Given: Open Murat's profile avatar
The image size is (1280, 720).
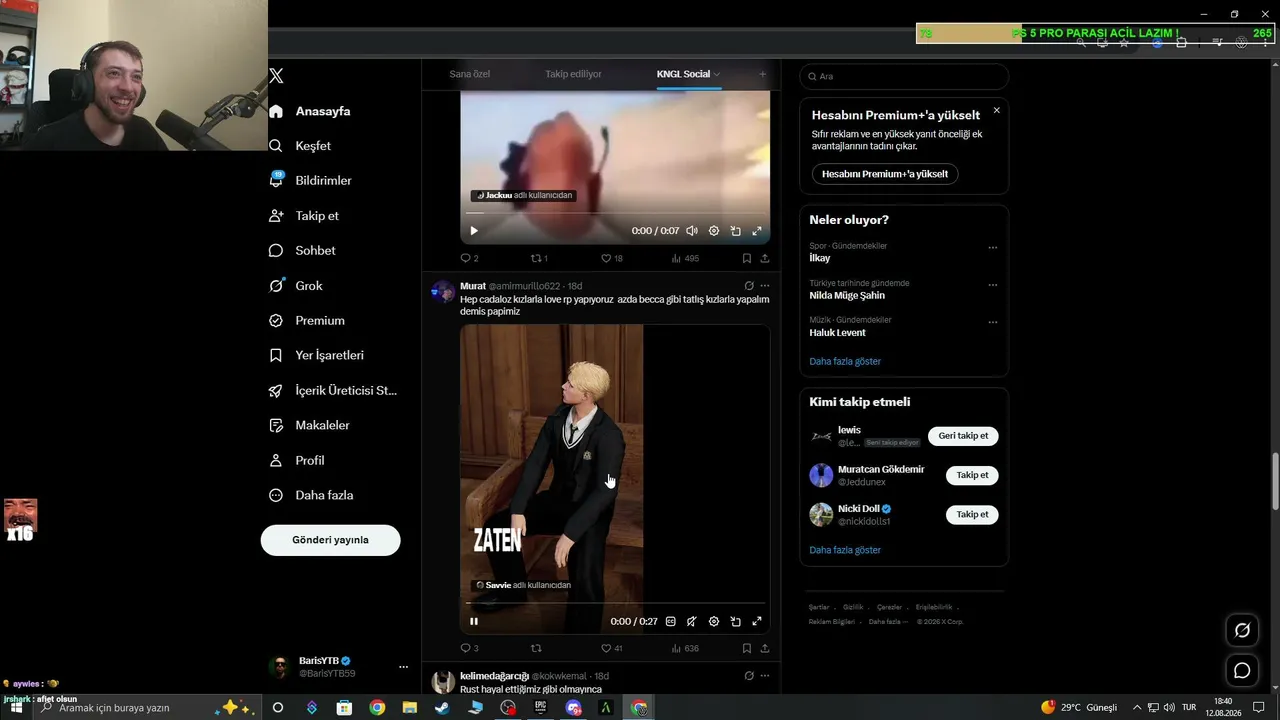Looking at the screenshot, I should [443, 291].
